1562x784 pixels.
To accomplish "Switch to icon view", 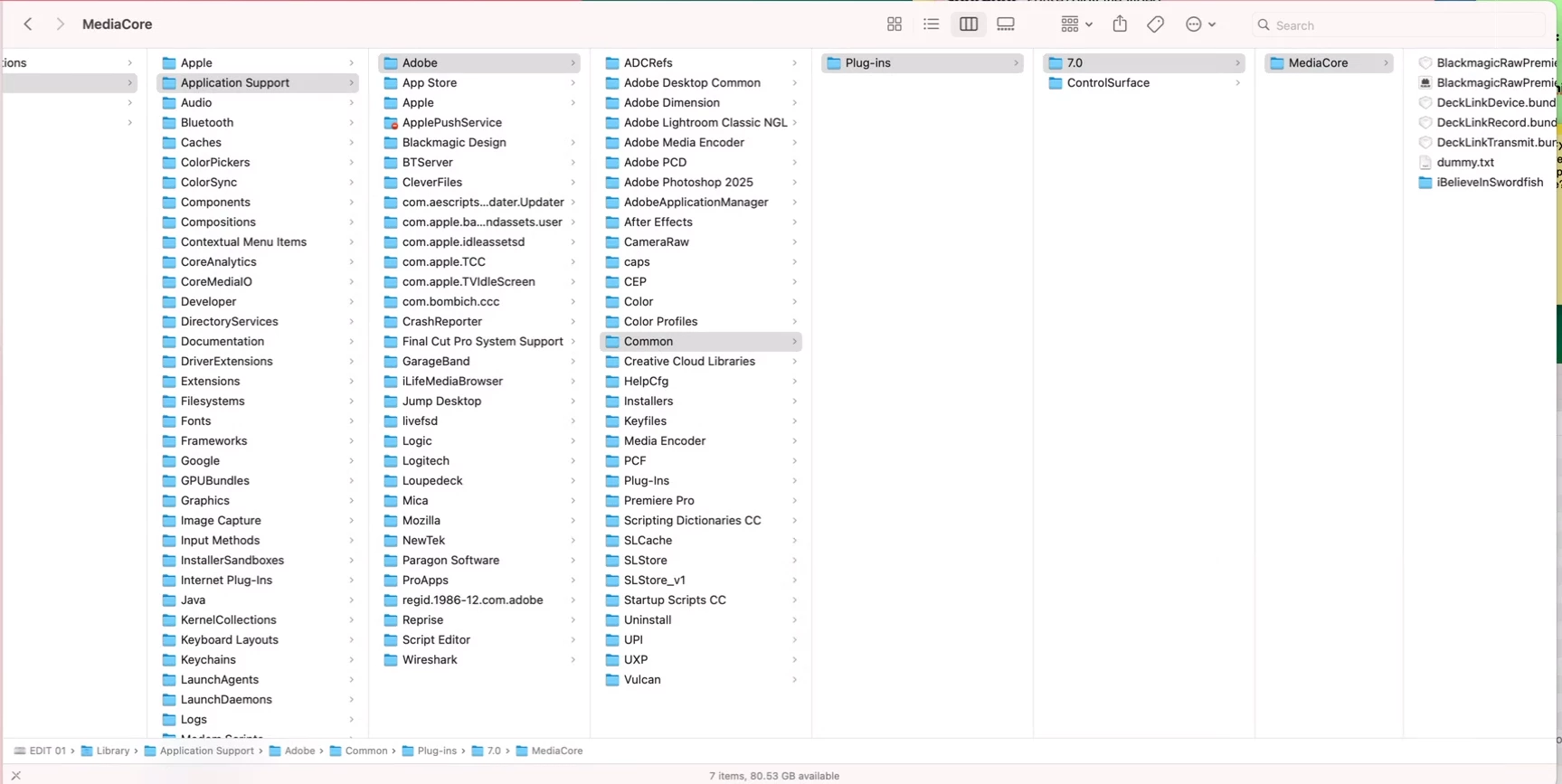I will [x=895, y=24].
